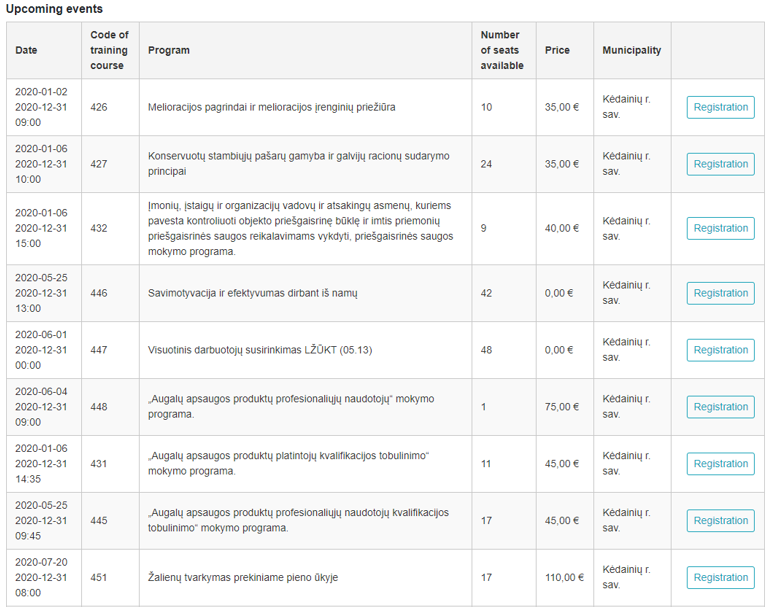Click Registration for course 426
The width and height of the screenshot is (772, 607).
pyautogui.click(x=720, y=107)
